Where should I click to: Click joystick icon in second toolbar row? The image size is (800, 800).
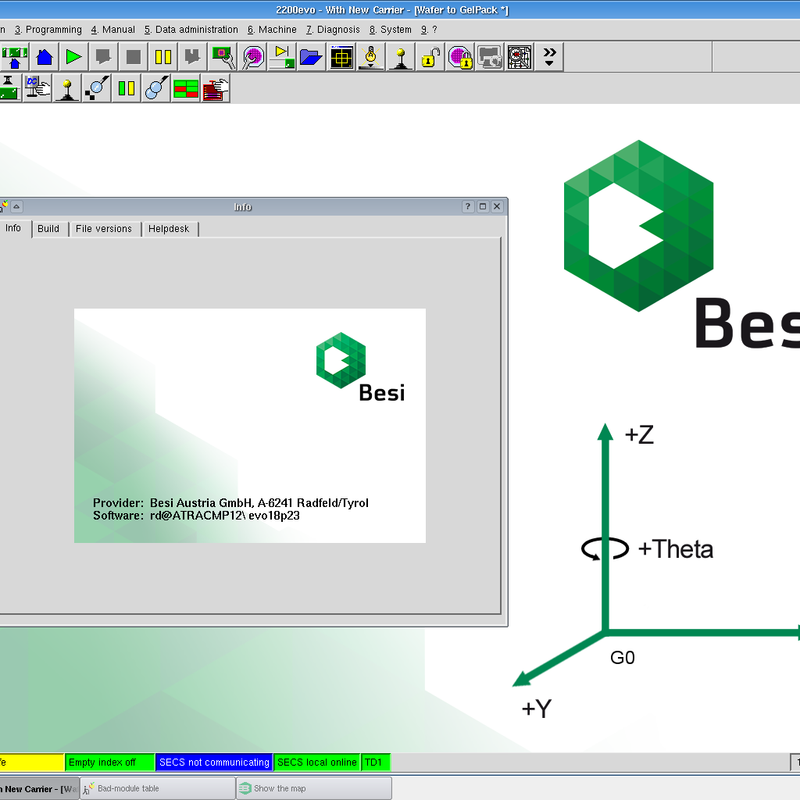click(x=67, y=88)
